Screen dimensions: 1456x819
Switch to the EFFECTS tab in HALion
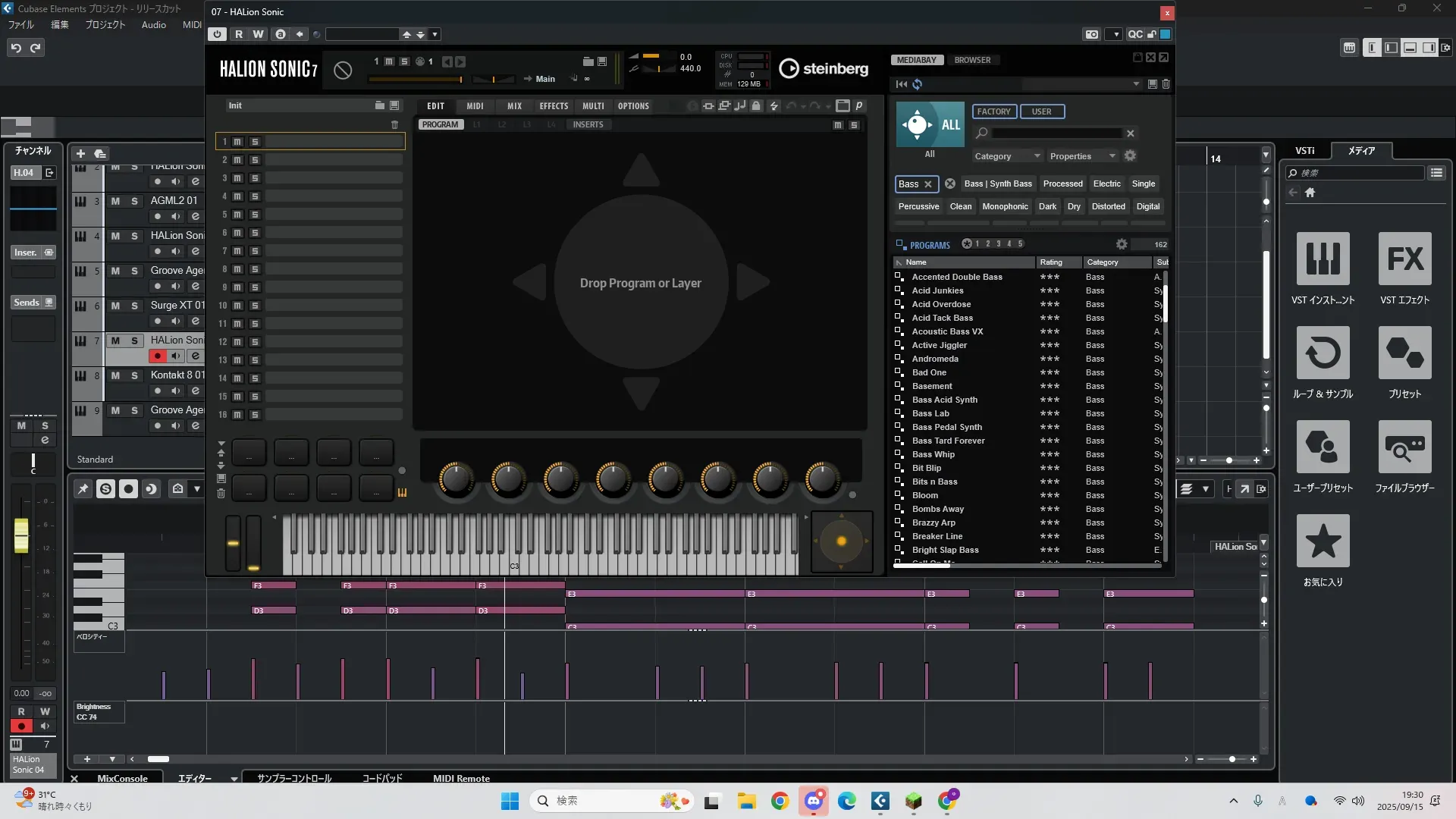click(x=554, y=106)
